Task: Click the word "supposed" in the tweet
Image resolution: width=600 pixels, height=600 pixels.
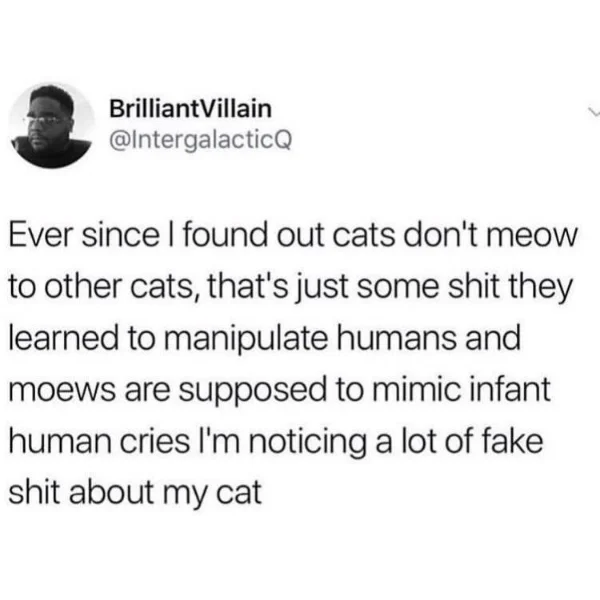Action: pyautogui.click(x=253, y=392)
